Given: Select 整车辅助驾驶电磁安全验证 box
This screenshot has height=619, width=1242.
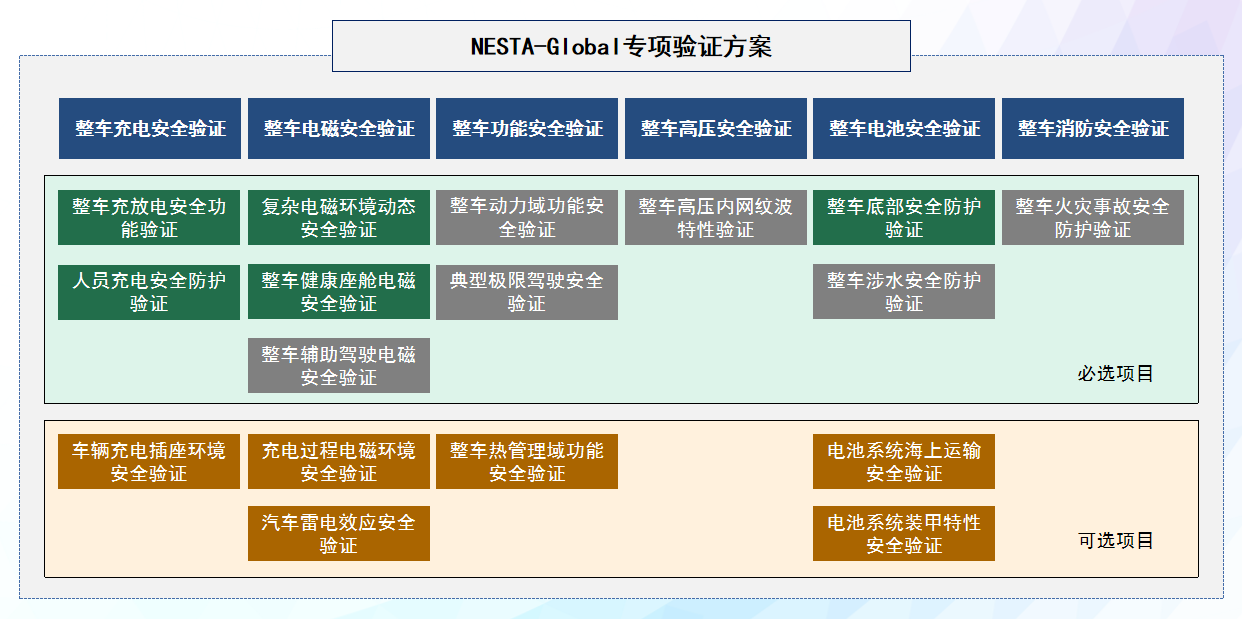Looking at the screenshot, I should [338, 365].
